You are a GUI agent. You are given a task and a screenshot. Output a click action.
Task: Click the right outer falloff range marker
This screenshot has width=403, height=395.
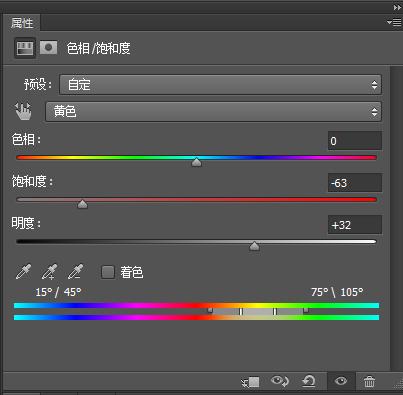pyautogui.click(x=306, y=310)
